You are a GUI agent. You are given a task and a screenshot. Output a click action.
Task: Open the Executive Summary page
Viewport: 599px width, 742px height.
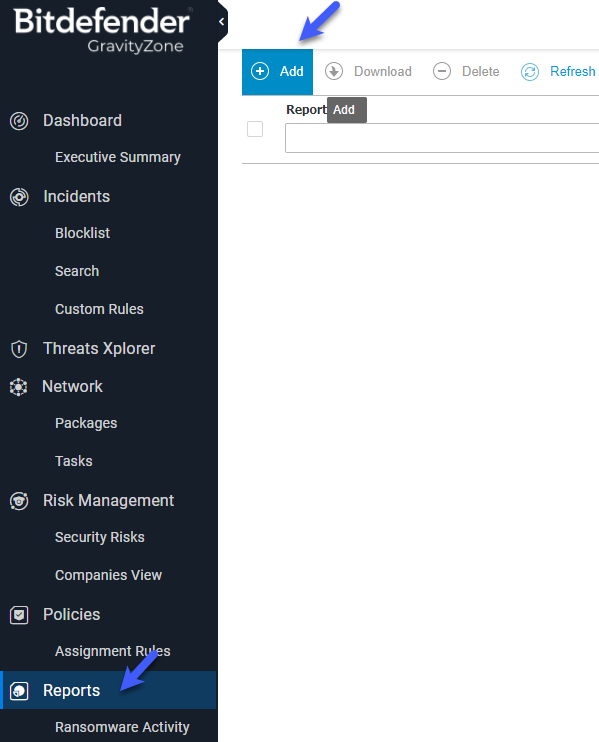(x=118, y=157)
